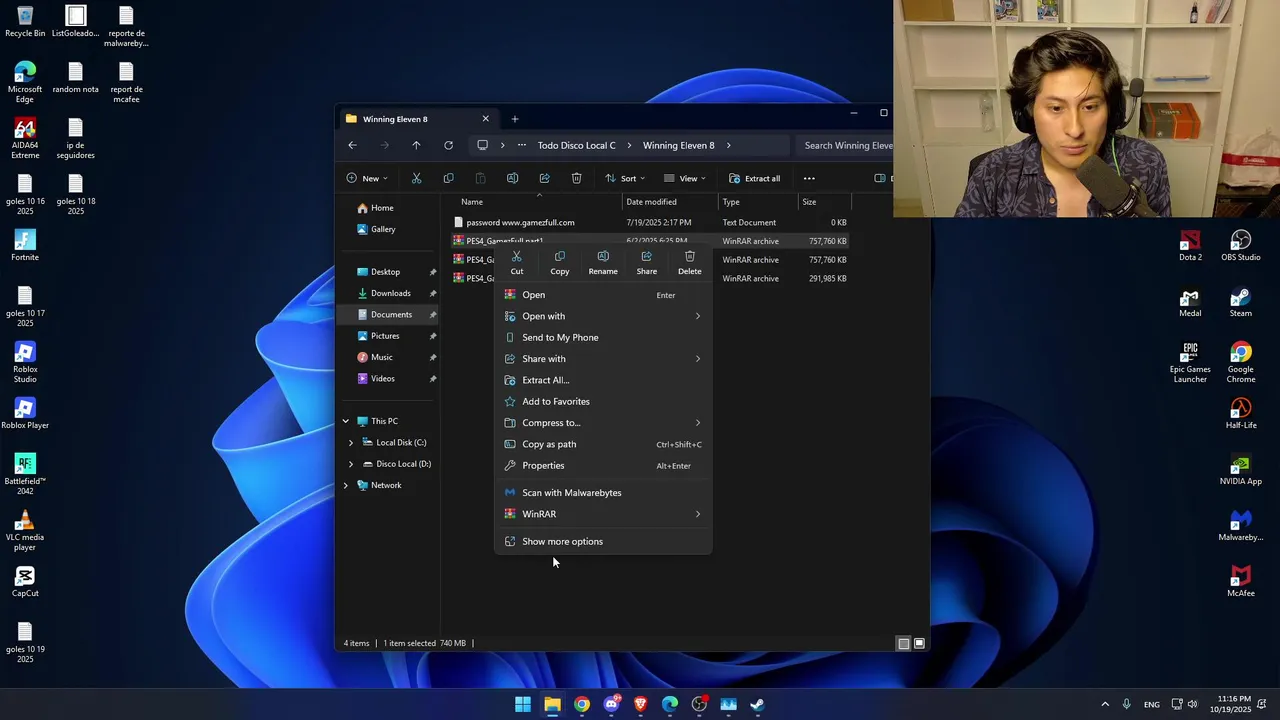Click Todo Disco Local C breadcrumb
Image resolution: width=1280 pixels, height=720 pixels.
click(x=577, y=145)
